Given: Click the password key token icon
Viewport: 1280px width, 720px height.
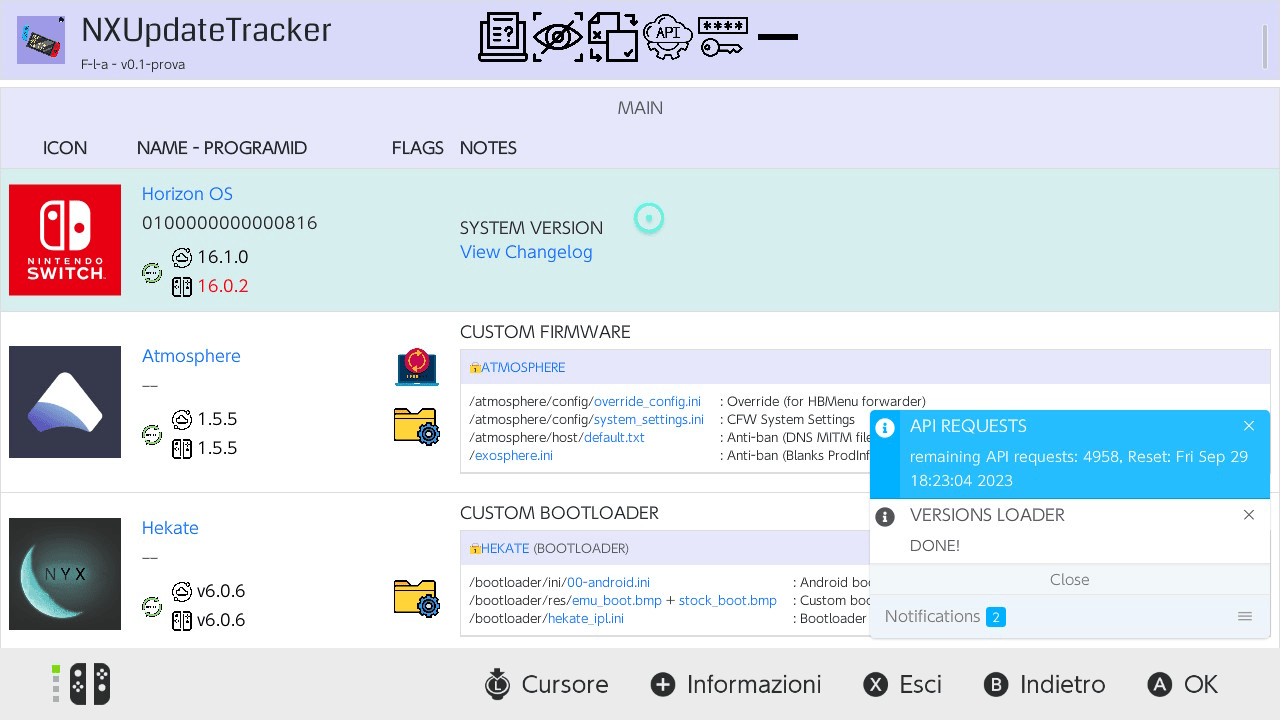Looking at the screenshot, I should [x=722, y=38].
